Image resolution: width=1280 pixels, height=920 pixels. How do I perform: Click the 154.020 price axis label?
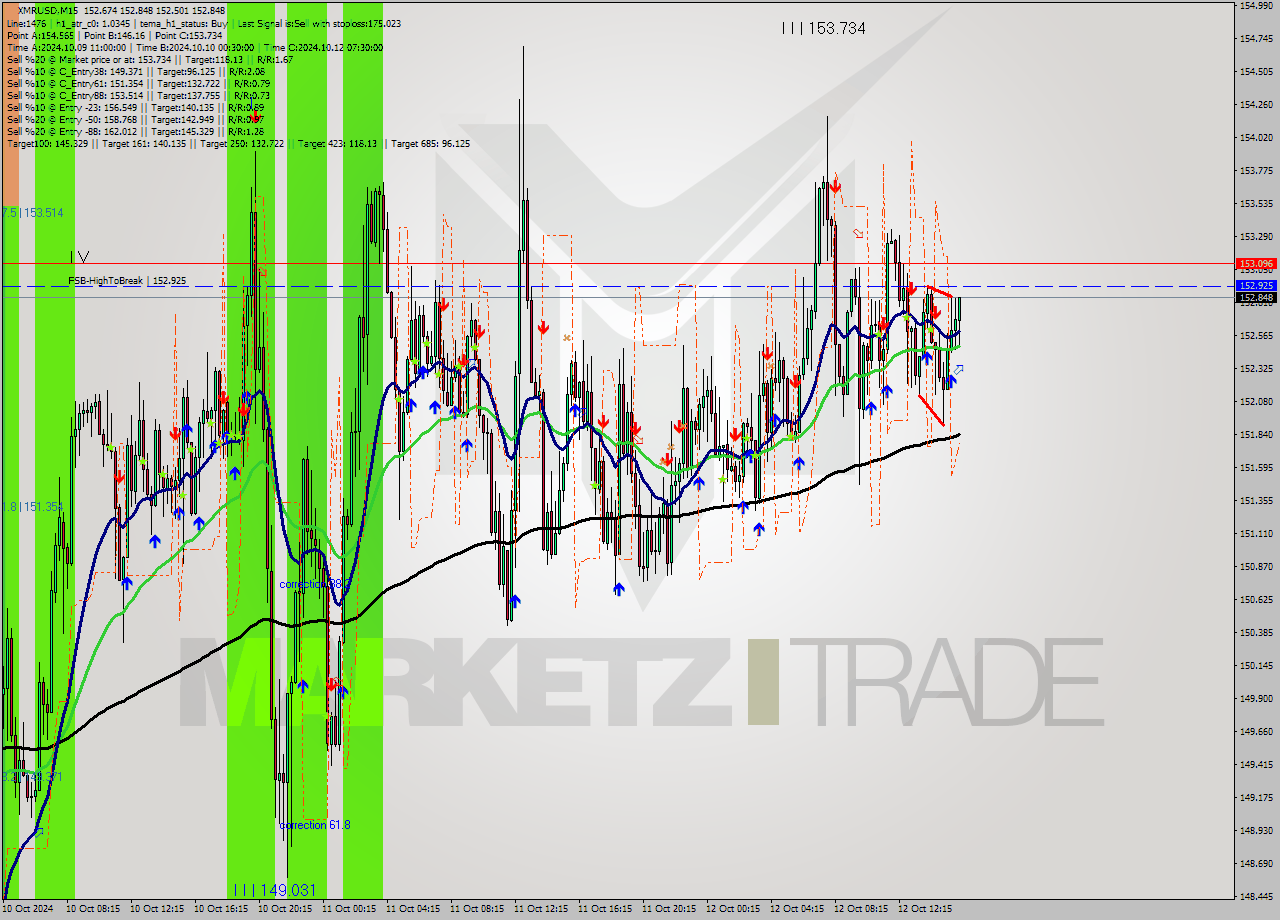point(1256,137)
